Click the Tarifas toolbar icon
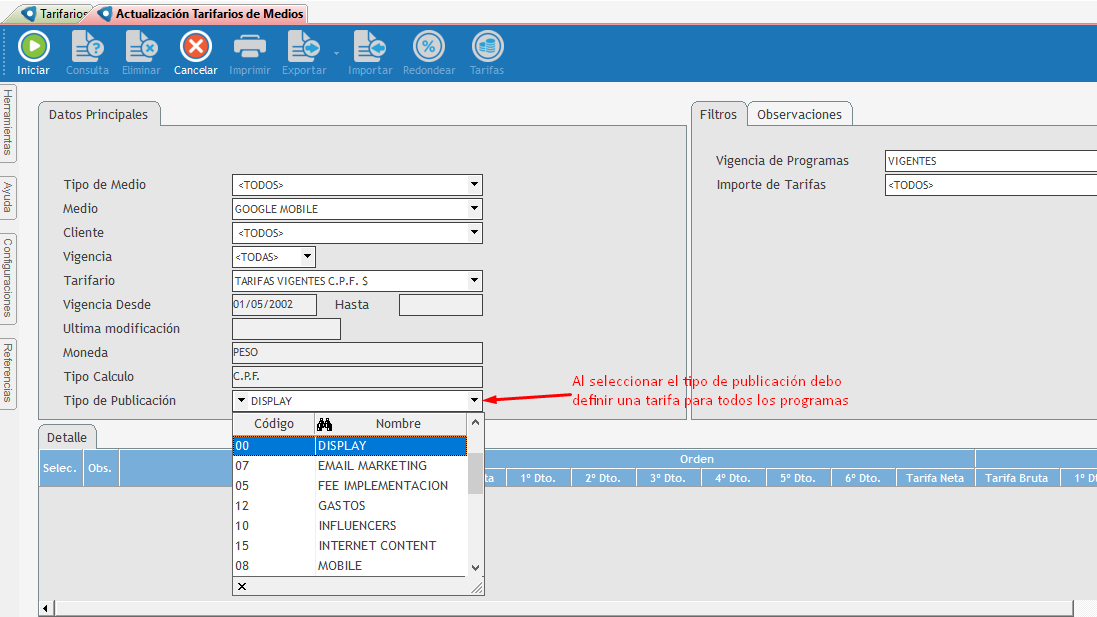 click(x=487, y=47)
